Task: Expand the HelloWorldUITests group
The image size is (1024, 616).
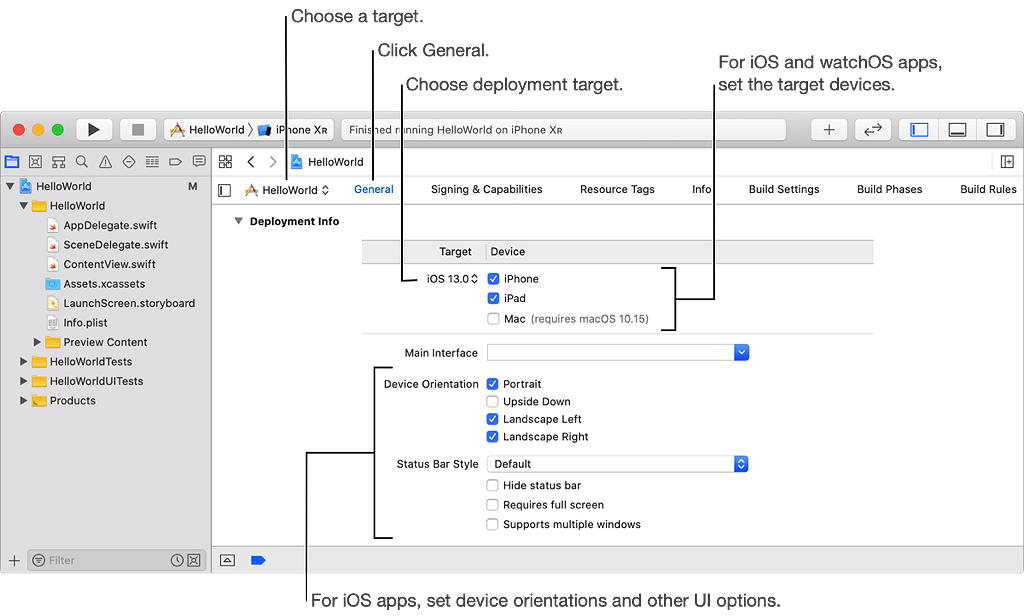Action: 24,381
